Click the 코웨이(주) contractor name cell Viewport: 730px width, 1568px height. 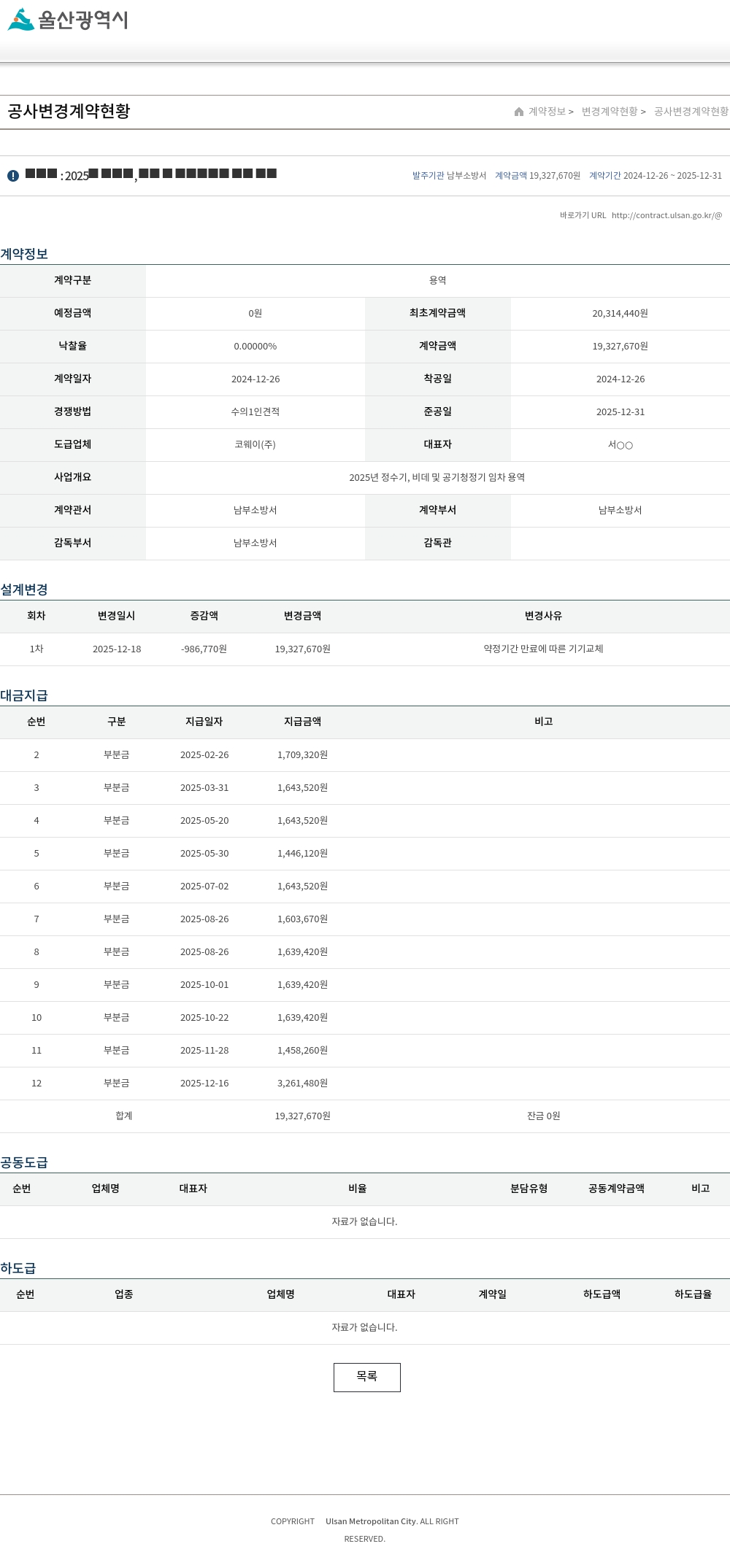click(x=255, y=444)
